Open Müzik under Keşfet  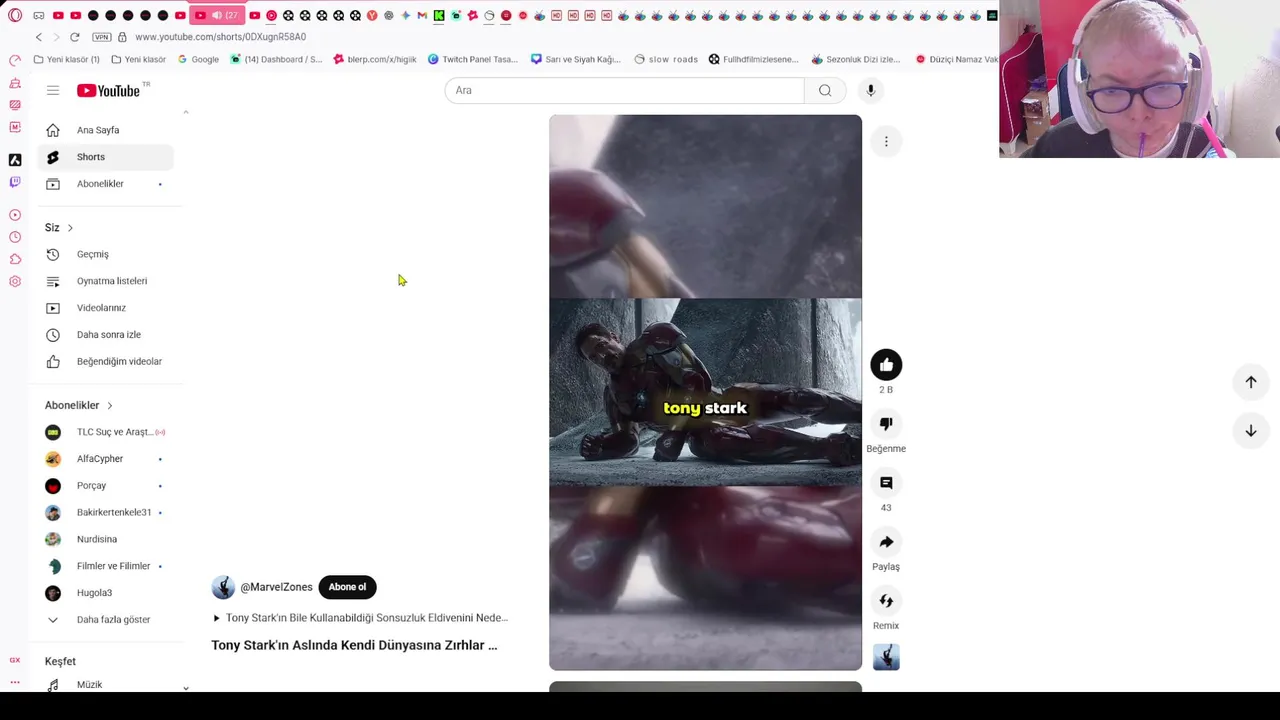click(105, 684)
